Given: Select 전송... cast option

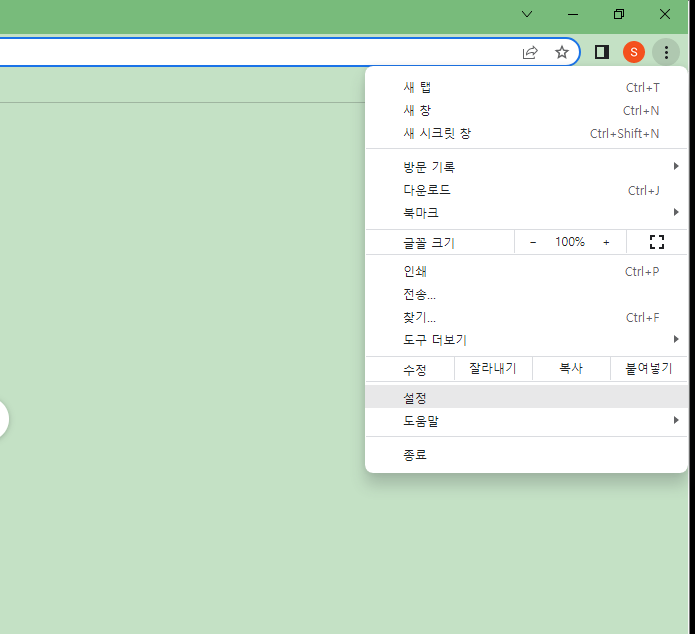Looking at the screenshot, I should pyautogui.click(x=526, y=294).
